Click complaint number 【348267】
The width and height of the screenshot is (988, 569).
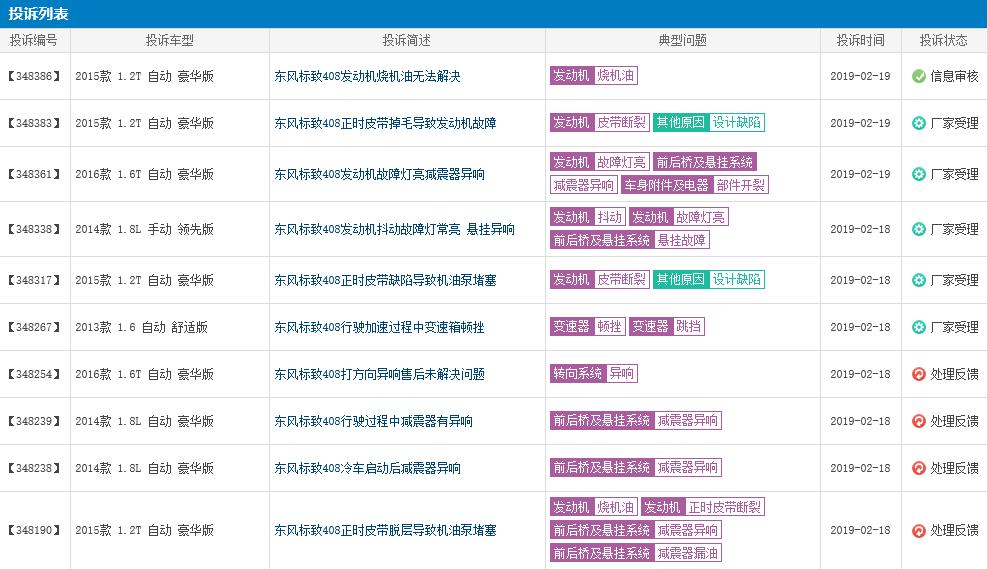pos(35,327)
